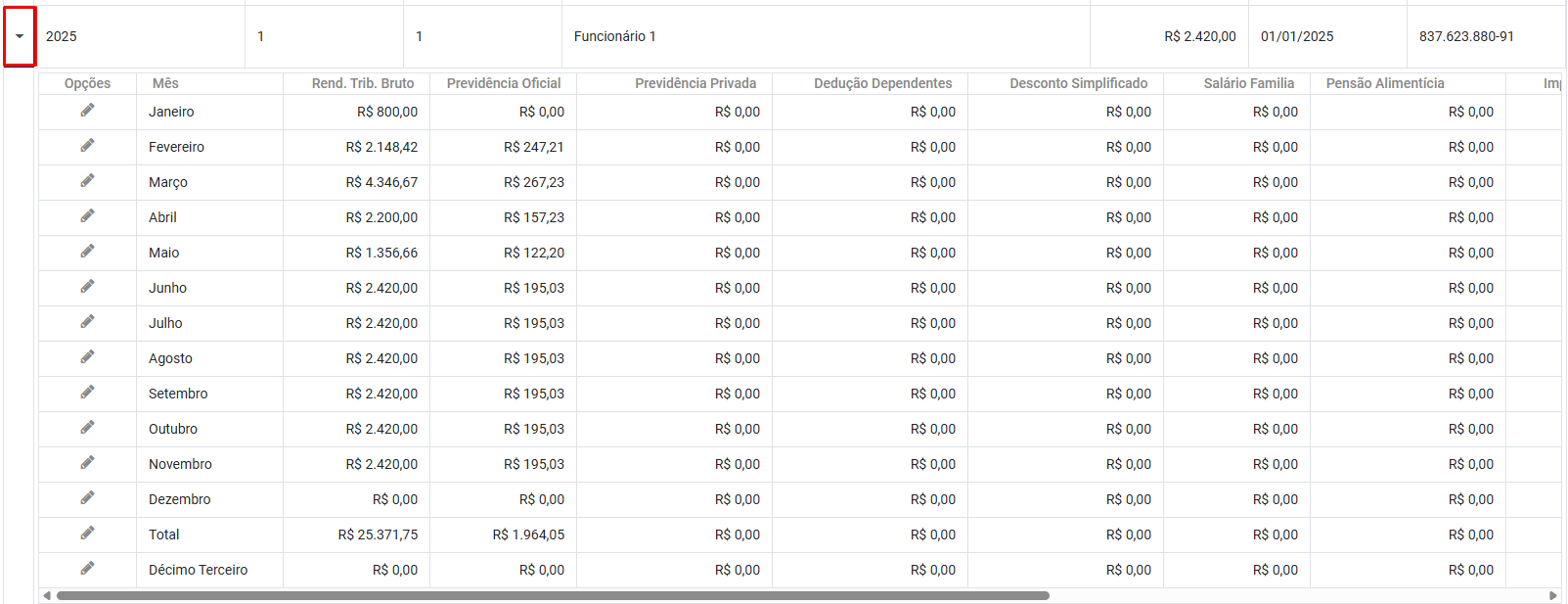Collapse the 2025 row details
Viewport: 1568px width, 604px height.
click(20, 36)
